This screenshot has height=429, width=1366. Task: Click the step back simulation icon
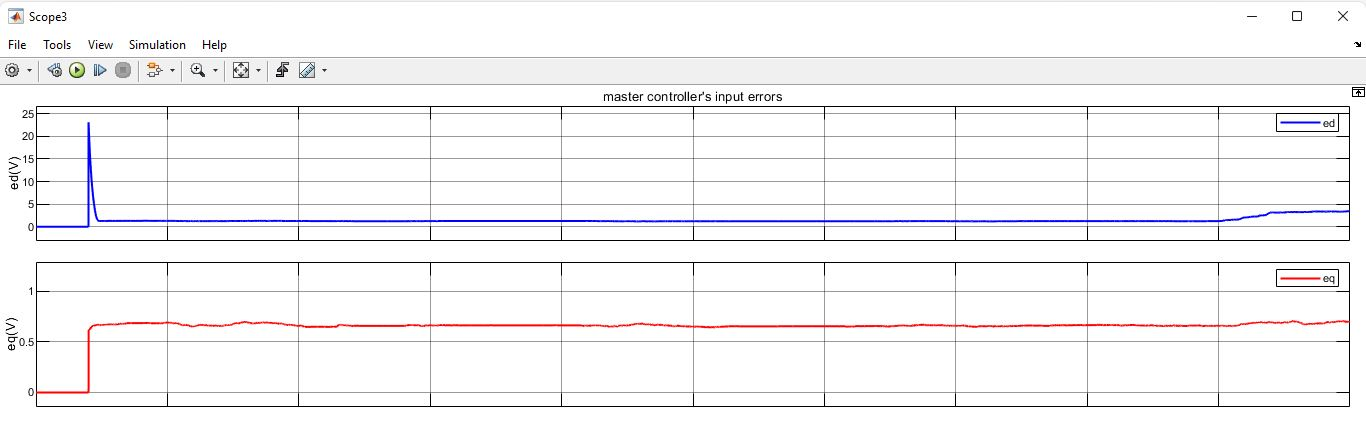pyautogui.click(x=55, y=70)
